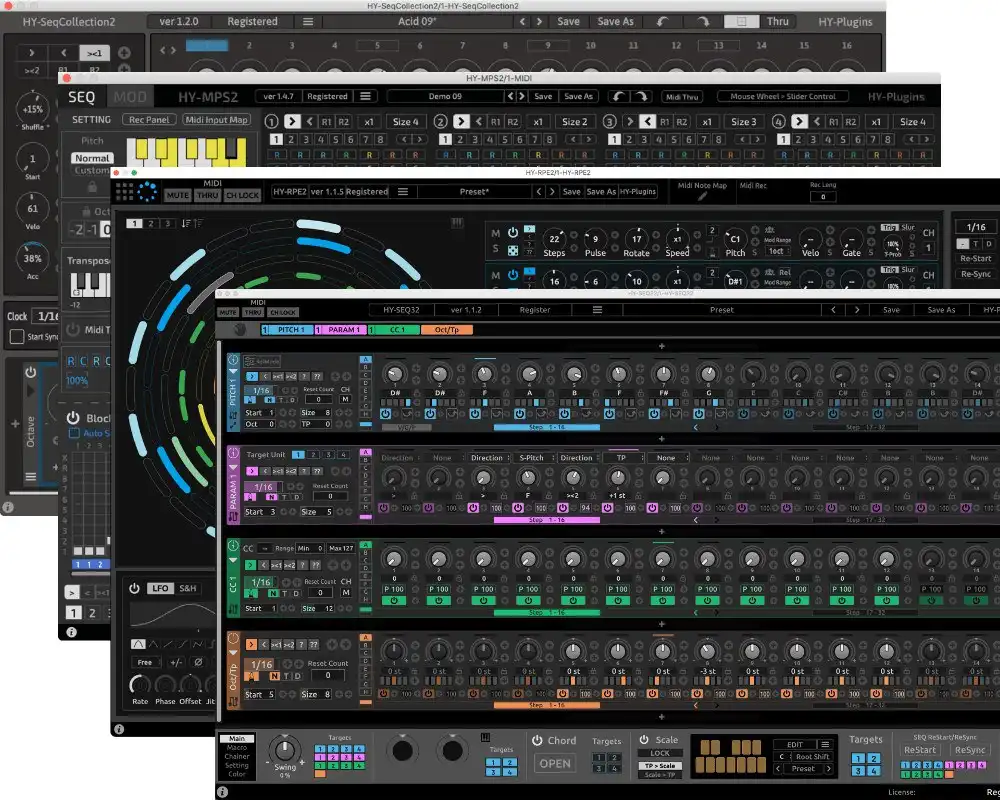Click the sine LFO waveform shape icon
Screen dimensions: 1000x800
tap(138, 644)
